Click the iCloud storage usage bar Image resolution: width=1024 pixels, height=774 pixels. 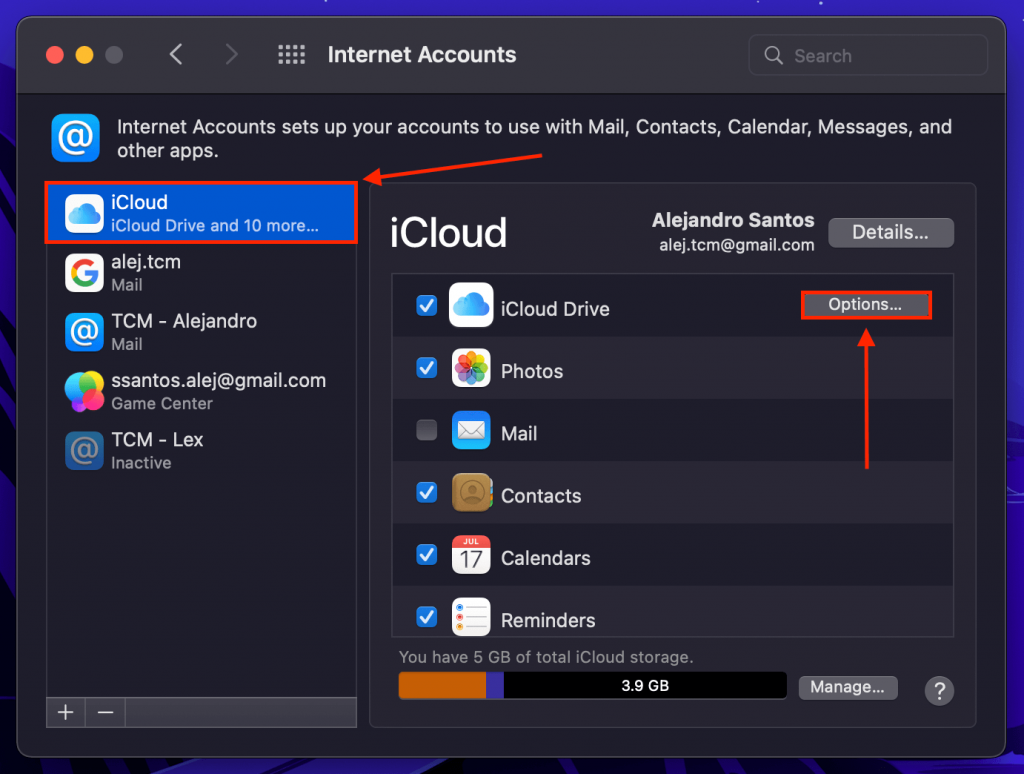[x=592, y=685]
